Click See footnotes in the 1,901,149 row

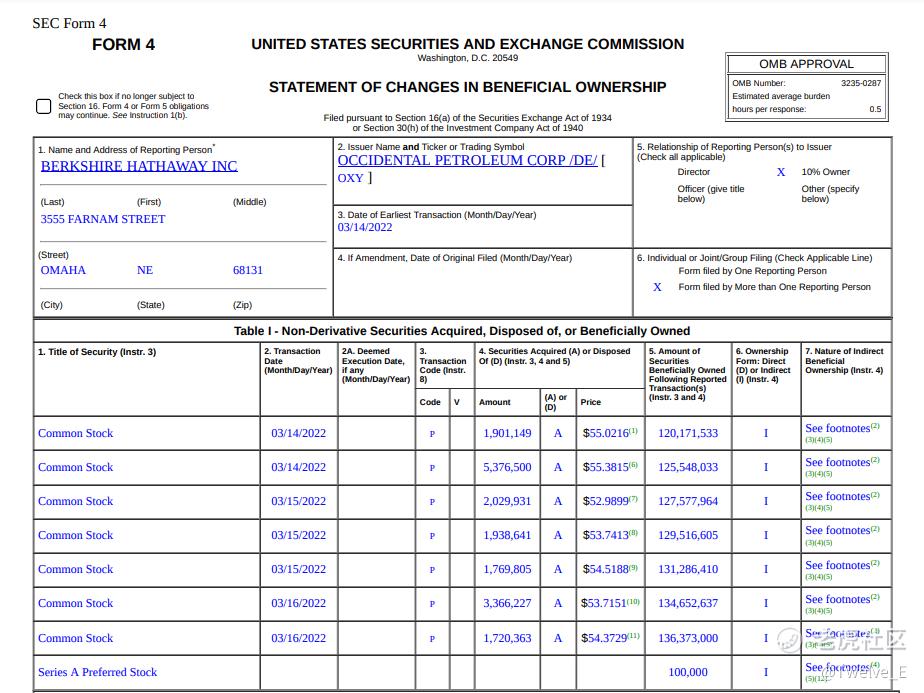pyautogui.click(x=837, y=428)
